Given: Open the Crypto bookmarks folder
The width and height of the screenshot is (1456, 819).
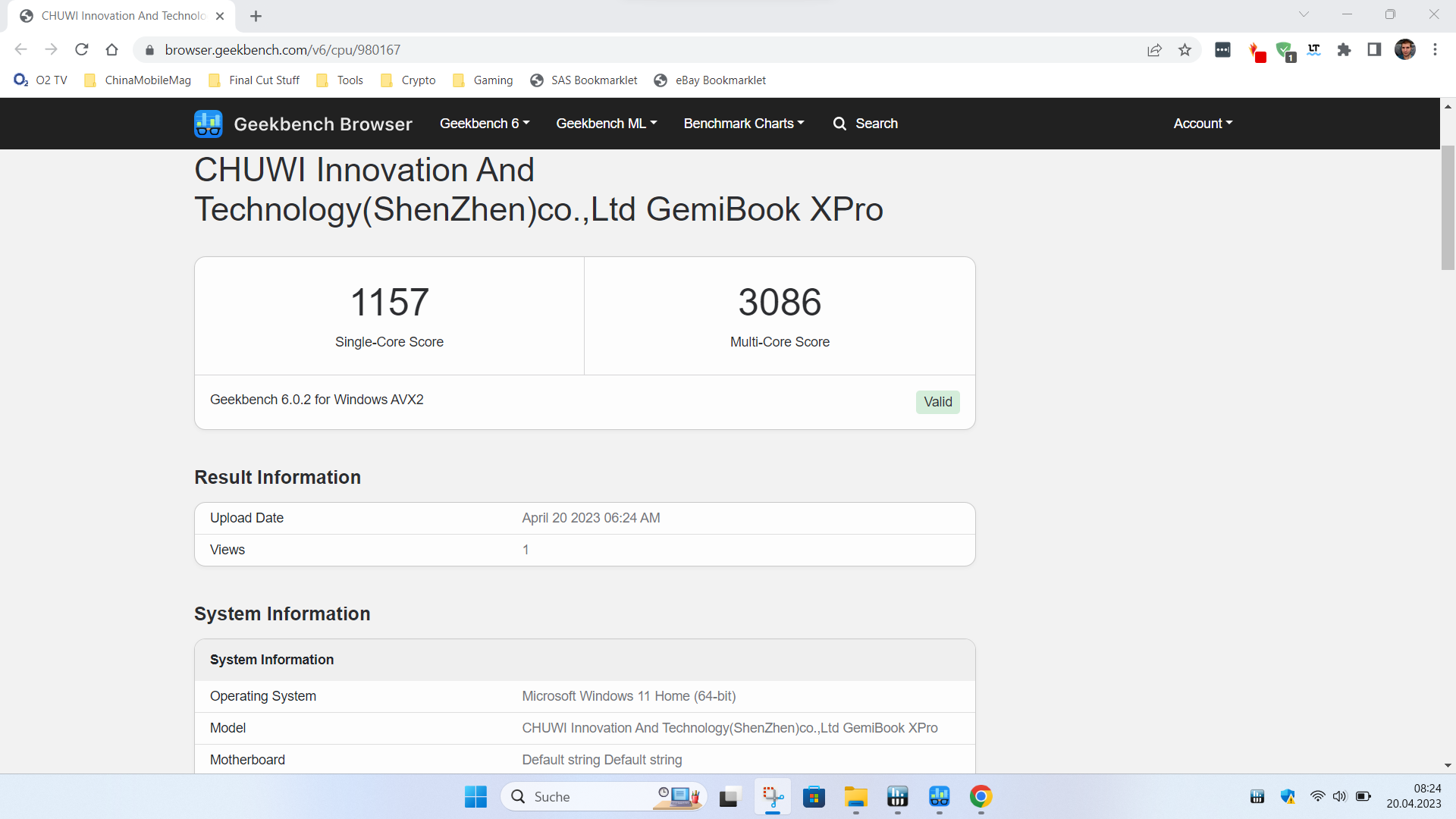Looking at the screenshot, I should (x=408, y=80).
